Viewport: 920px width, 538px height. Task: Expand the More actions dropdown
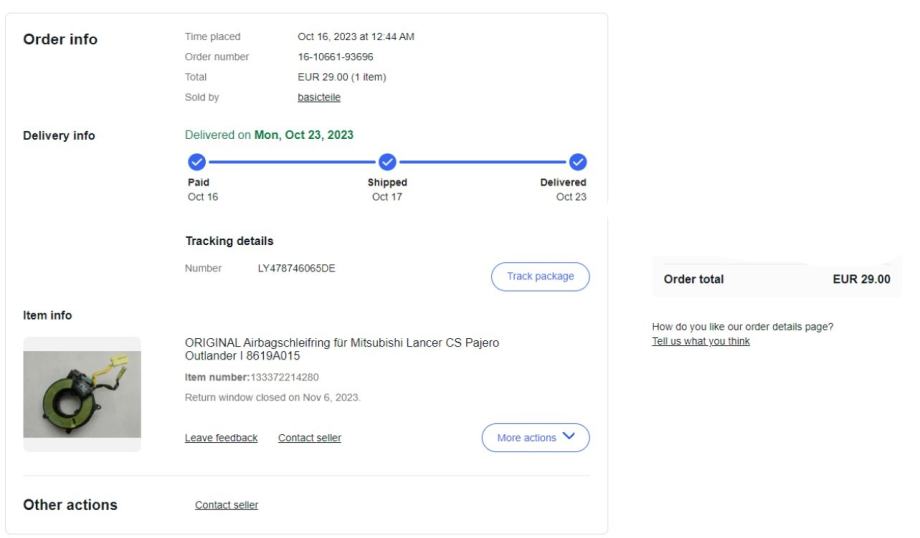click(x=535, y=438)
